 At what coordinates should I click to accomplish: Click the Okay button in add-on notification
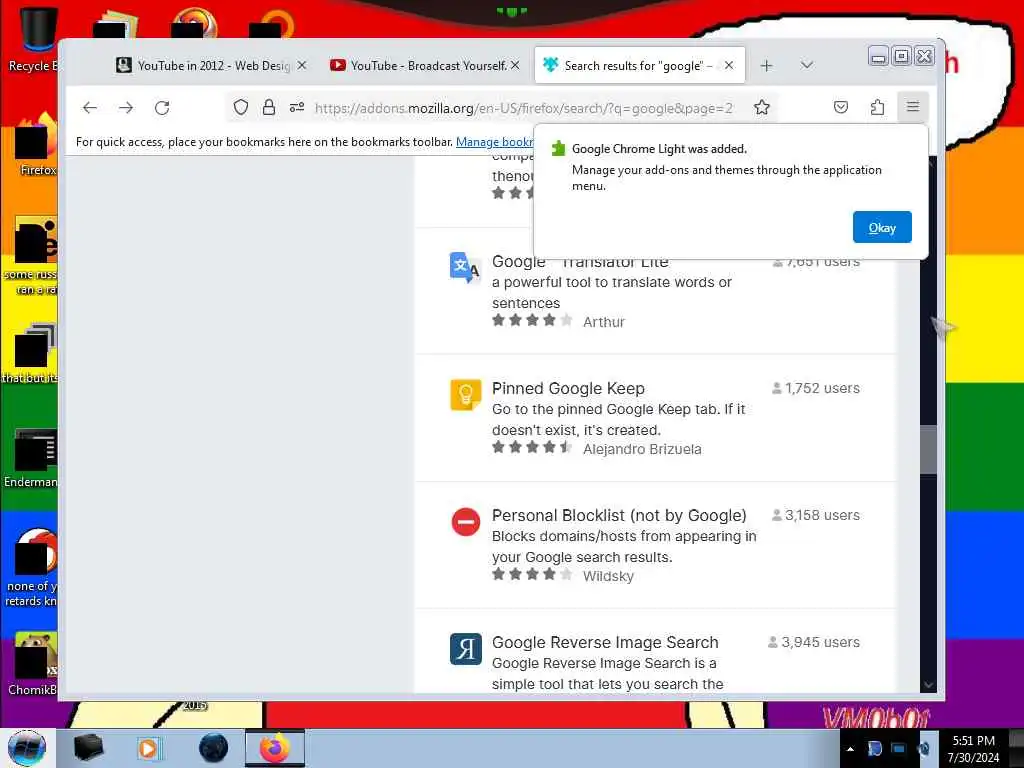882,227
